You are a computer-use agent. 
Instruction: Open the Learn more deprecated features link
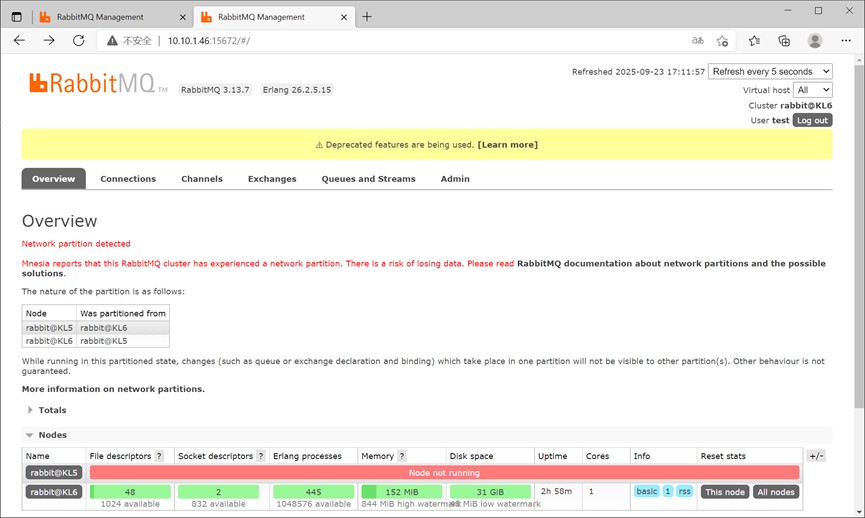point(508,145)
